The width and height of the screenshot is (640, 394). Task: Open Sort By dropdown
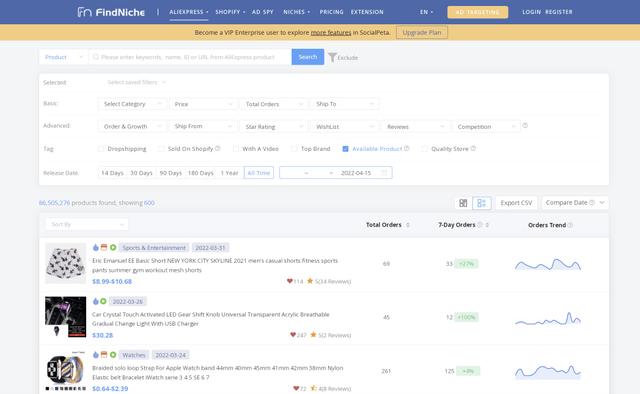coord(87,224)
